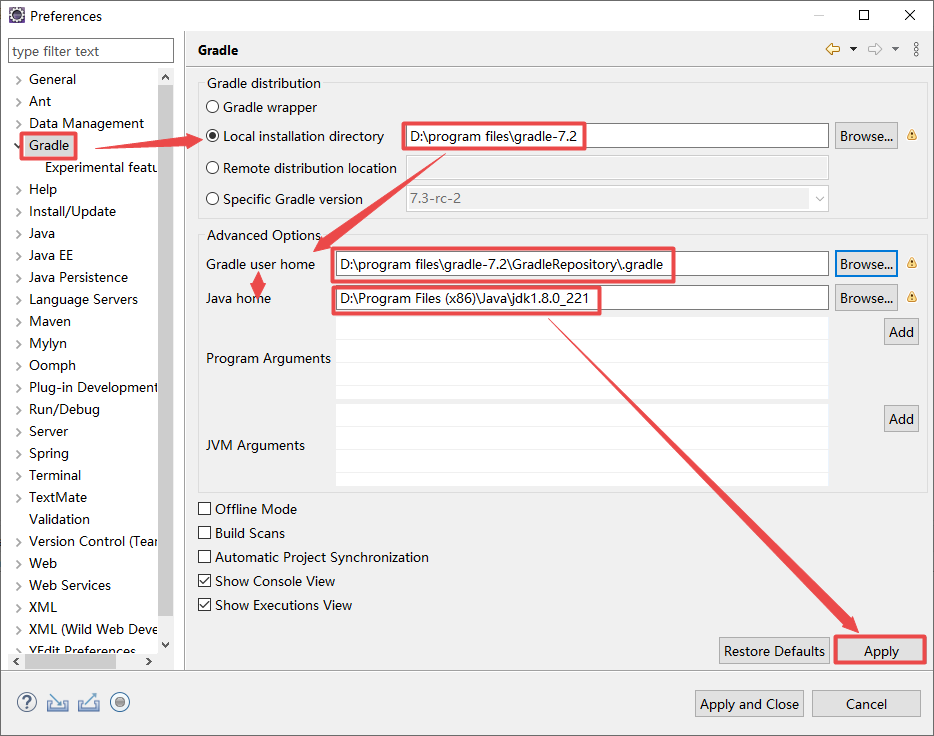The image size is (934, 736).
Task: Click Browse for Local installation directory
Action: [x=866, y=136]
